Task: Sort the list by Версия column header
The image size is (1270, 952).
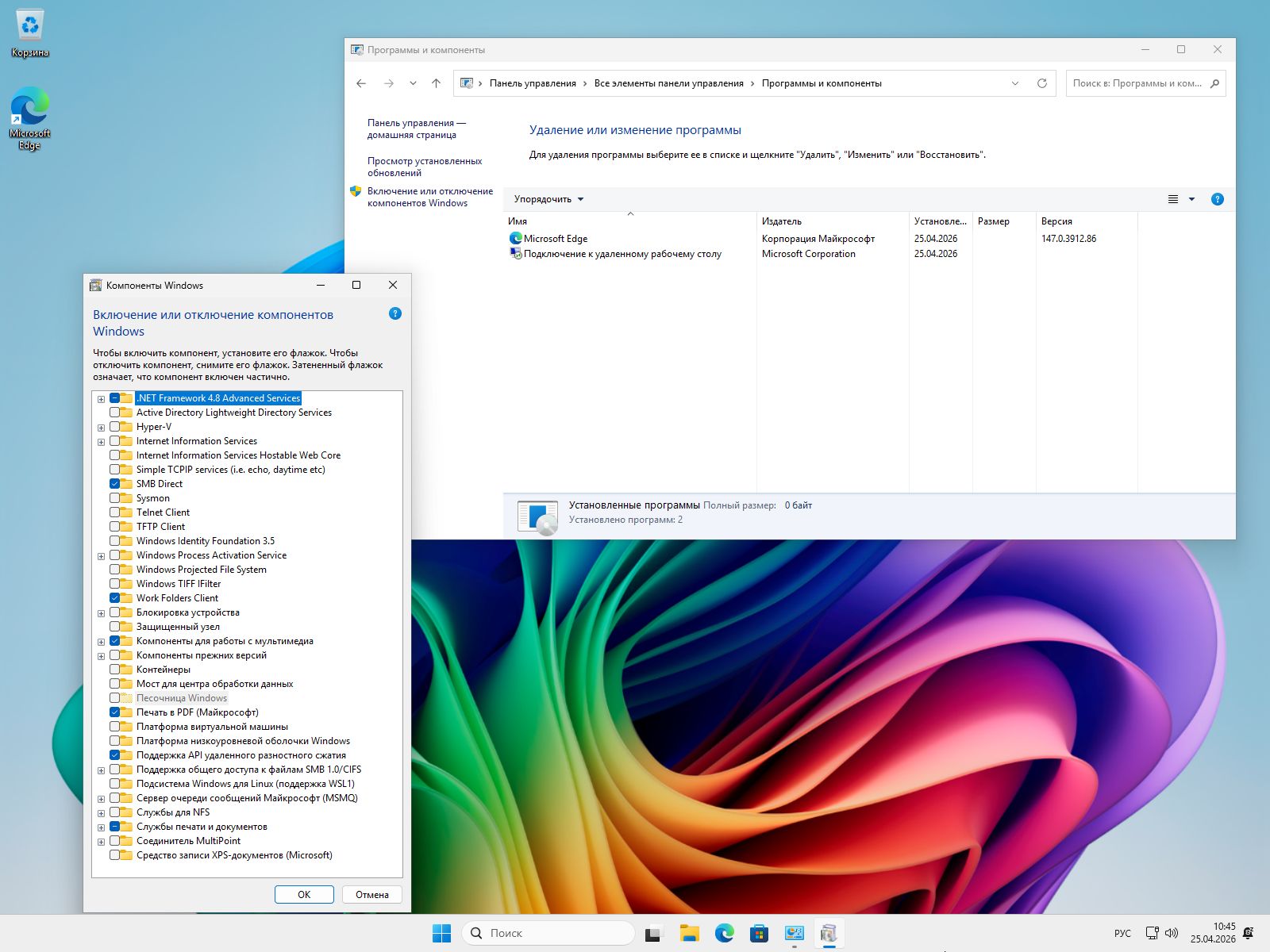Action: (x=1056, y=221)
